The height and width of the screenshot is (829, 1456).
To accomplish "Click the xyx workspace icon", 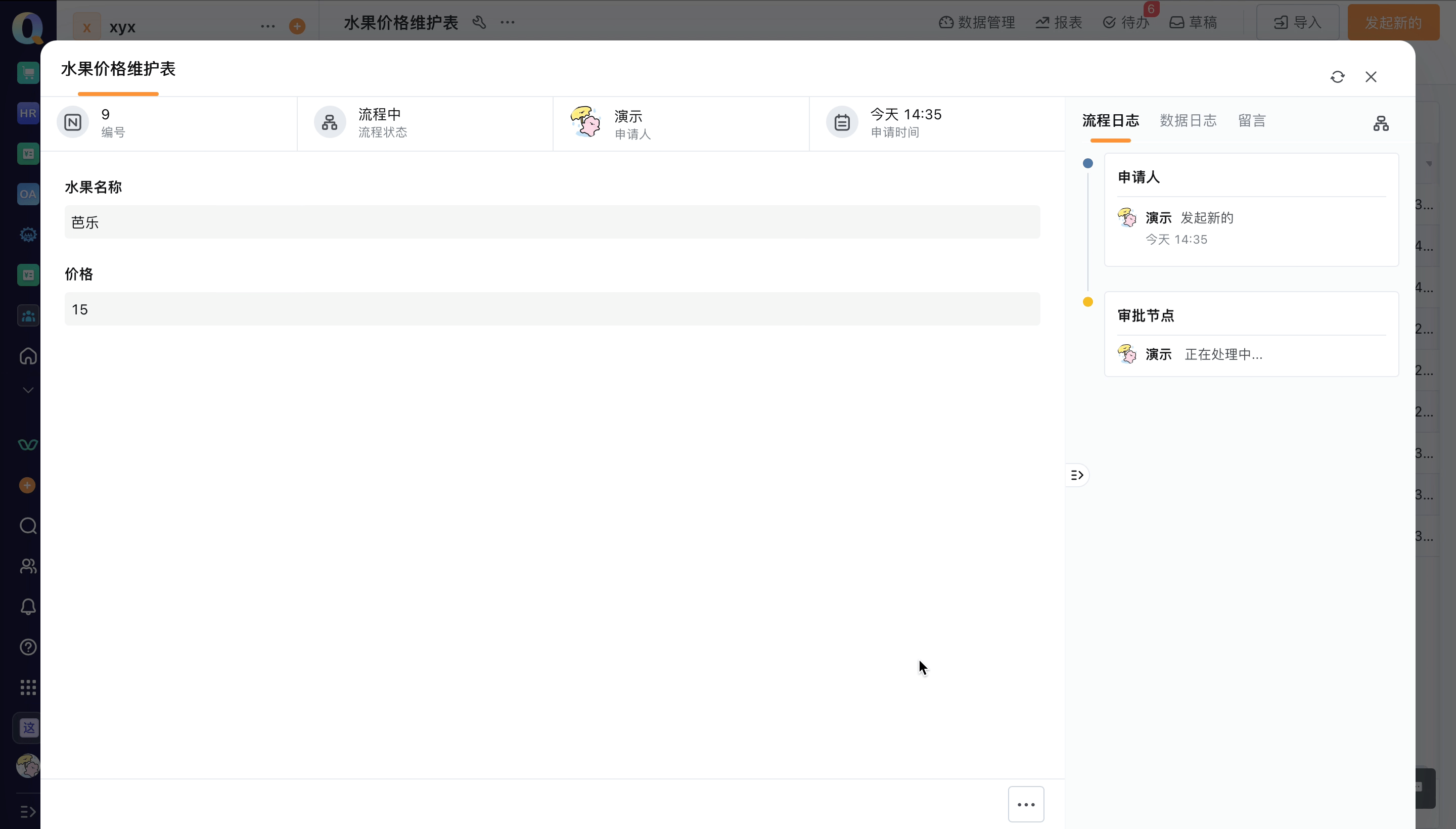I will (x=87, y=27).
